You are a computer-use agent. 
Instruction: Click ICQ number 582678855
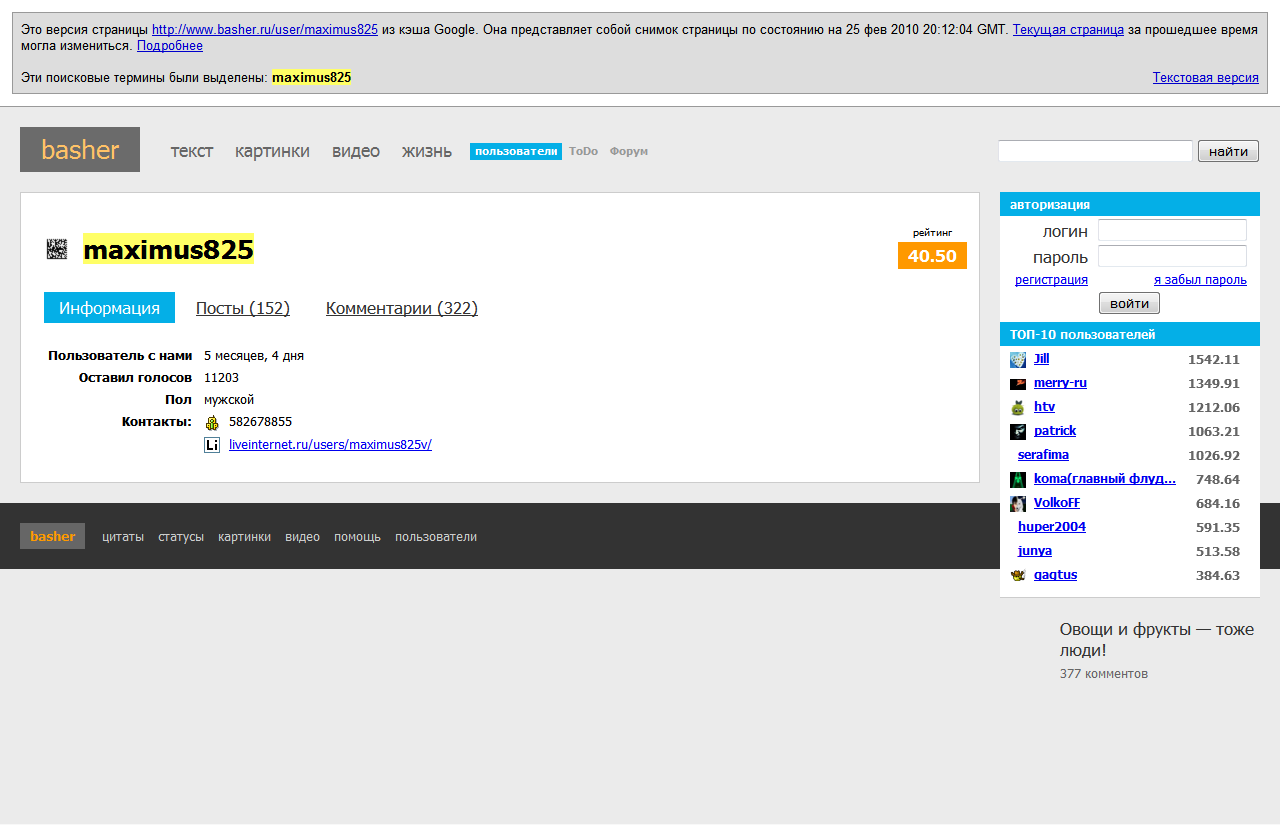click(x=260, y=422)
